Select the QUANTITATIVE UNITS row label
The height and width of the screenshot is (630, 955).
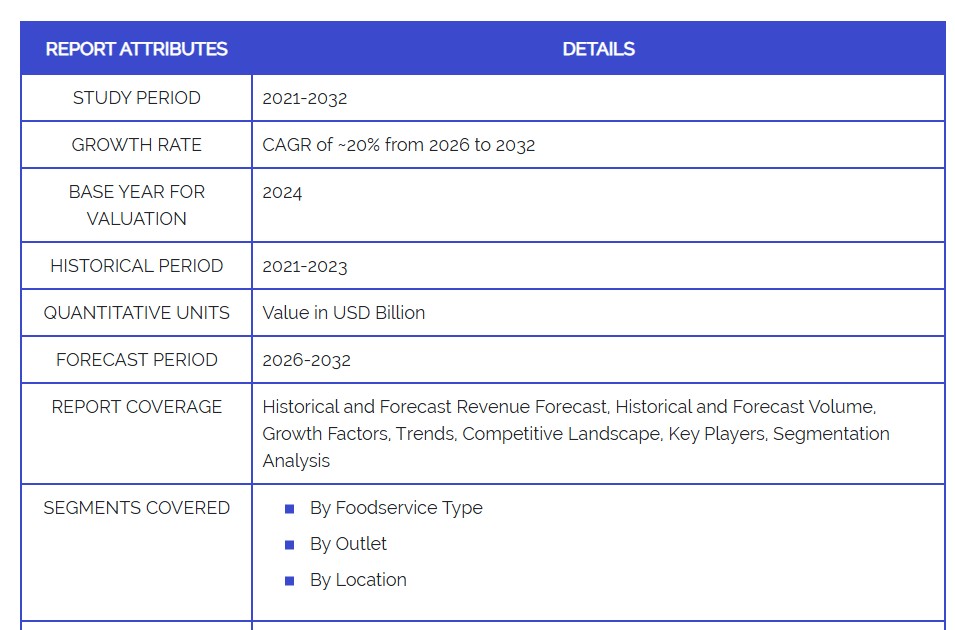coord(136,313)
